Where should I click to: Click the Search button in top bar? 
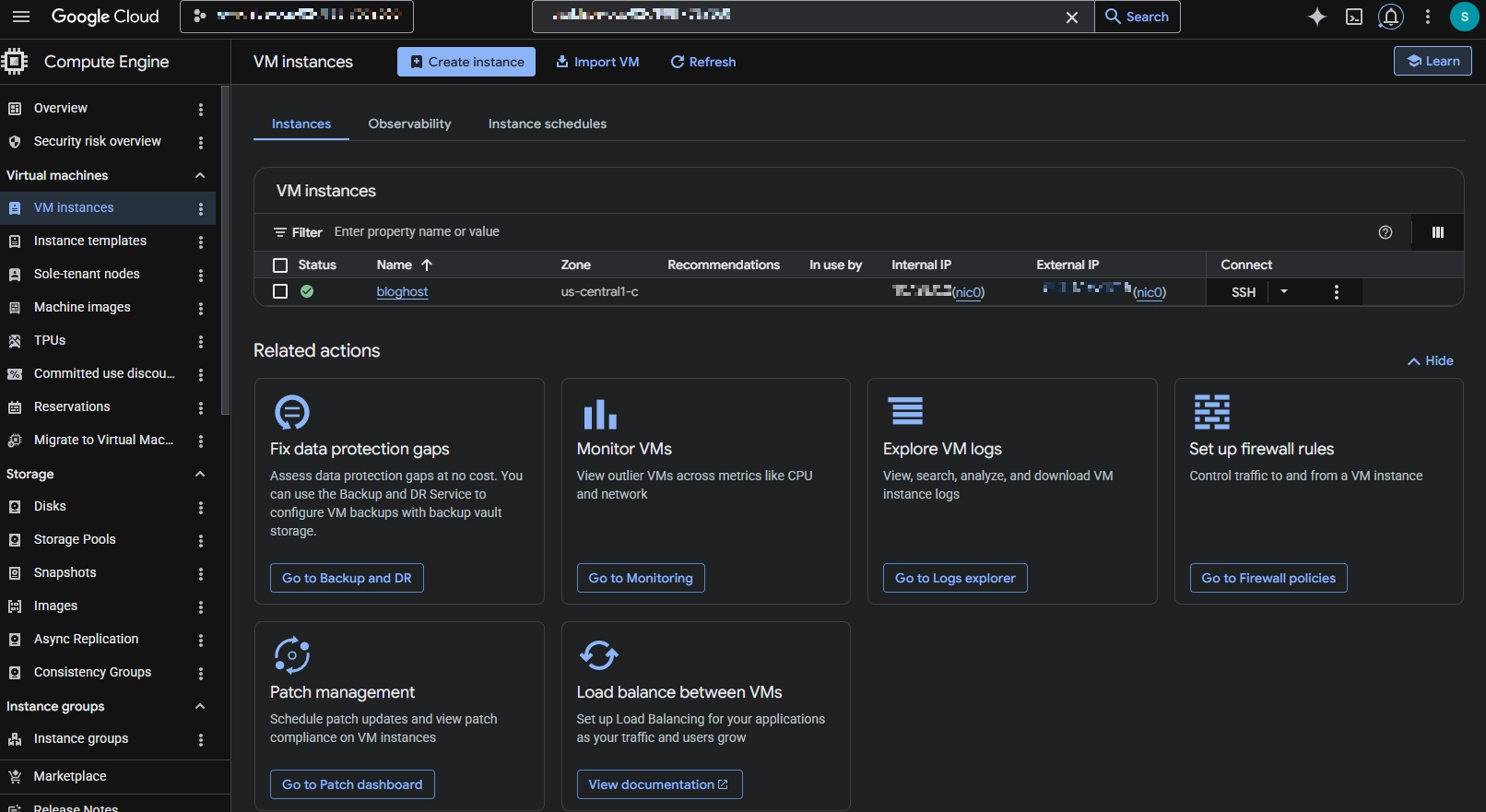pos(1138,17)
